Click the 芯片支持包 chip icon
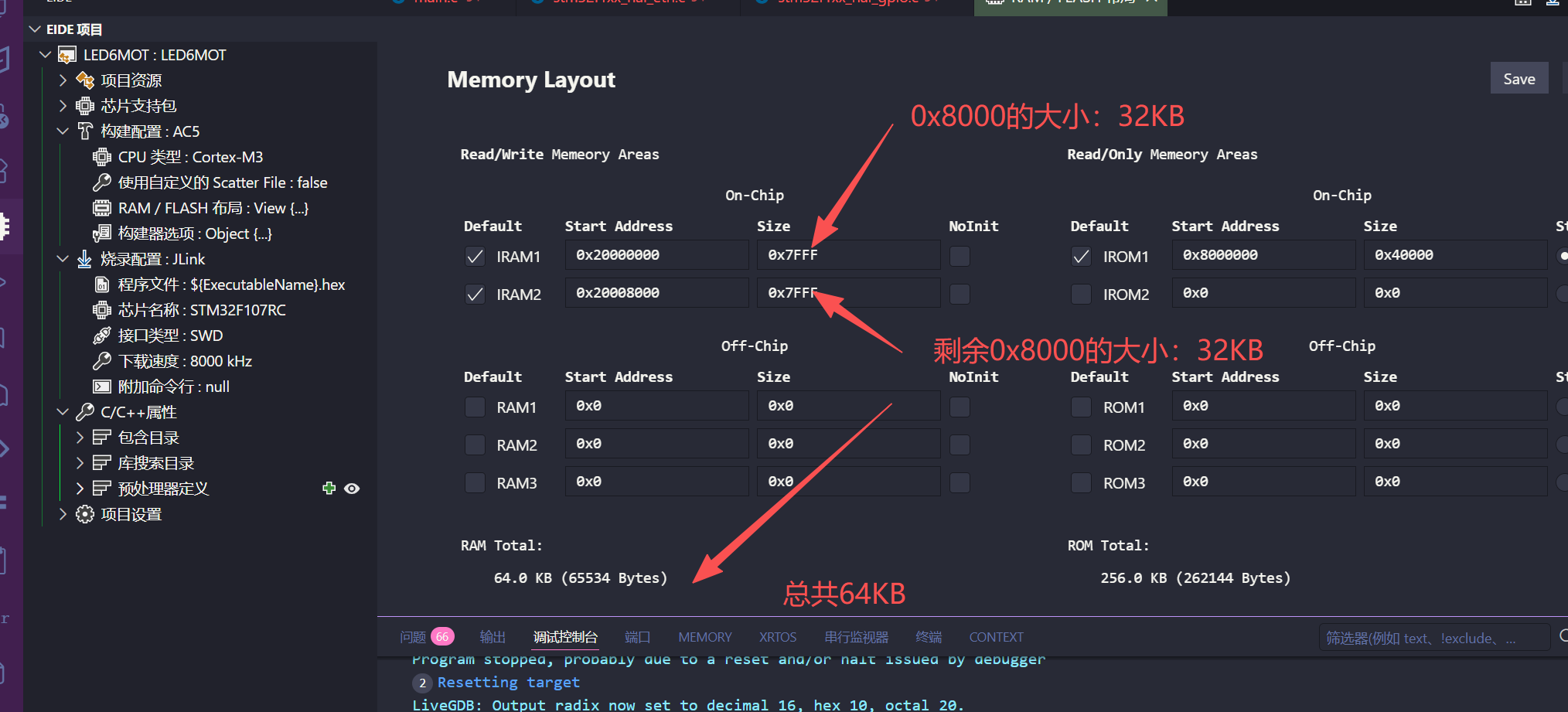 click(85, 106)
